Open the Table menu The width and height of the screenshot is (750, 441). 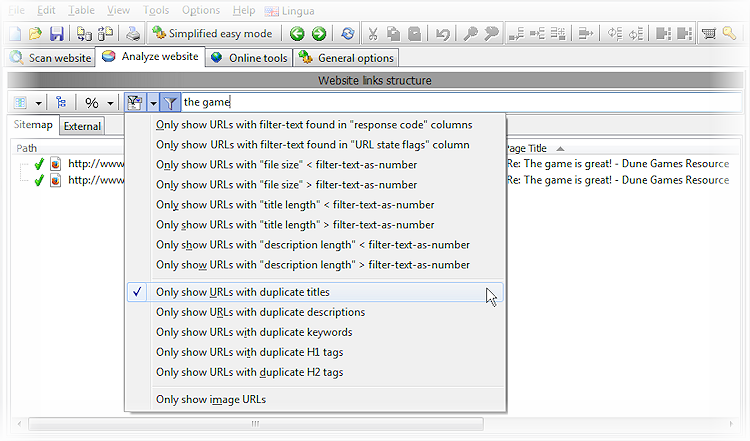point(81,10)
